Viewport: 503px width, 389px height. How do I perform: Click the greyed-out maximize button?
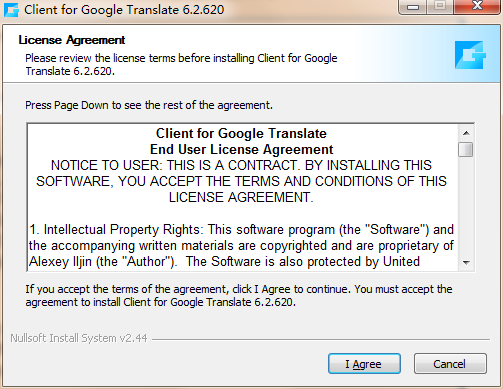coord(440,7)
